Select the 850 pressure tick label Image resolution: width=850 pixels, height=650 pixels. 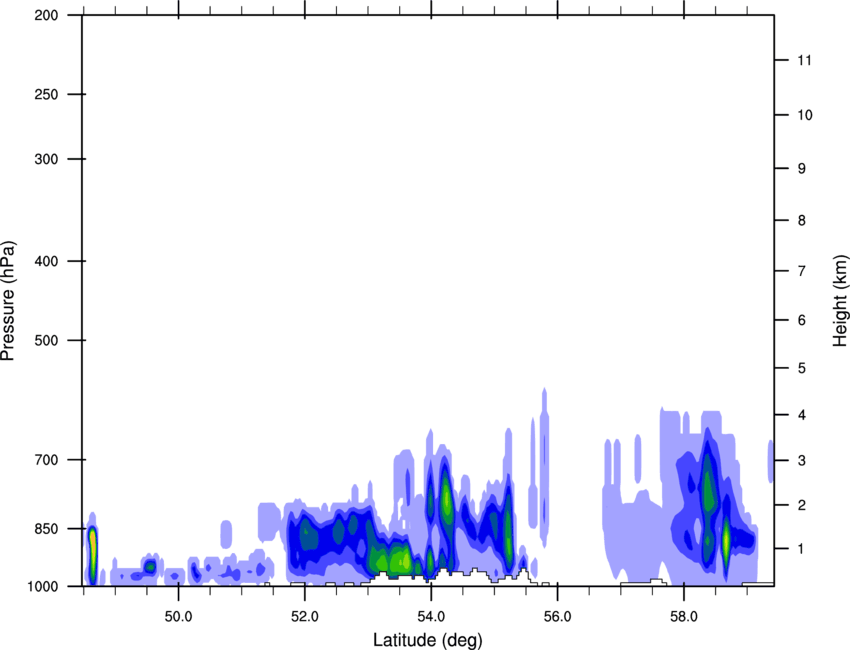(x=46, y=529)
